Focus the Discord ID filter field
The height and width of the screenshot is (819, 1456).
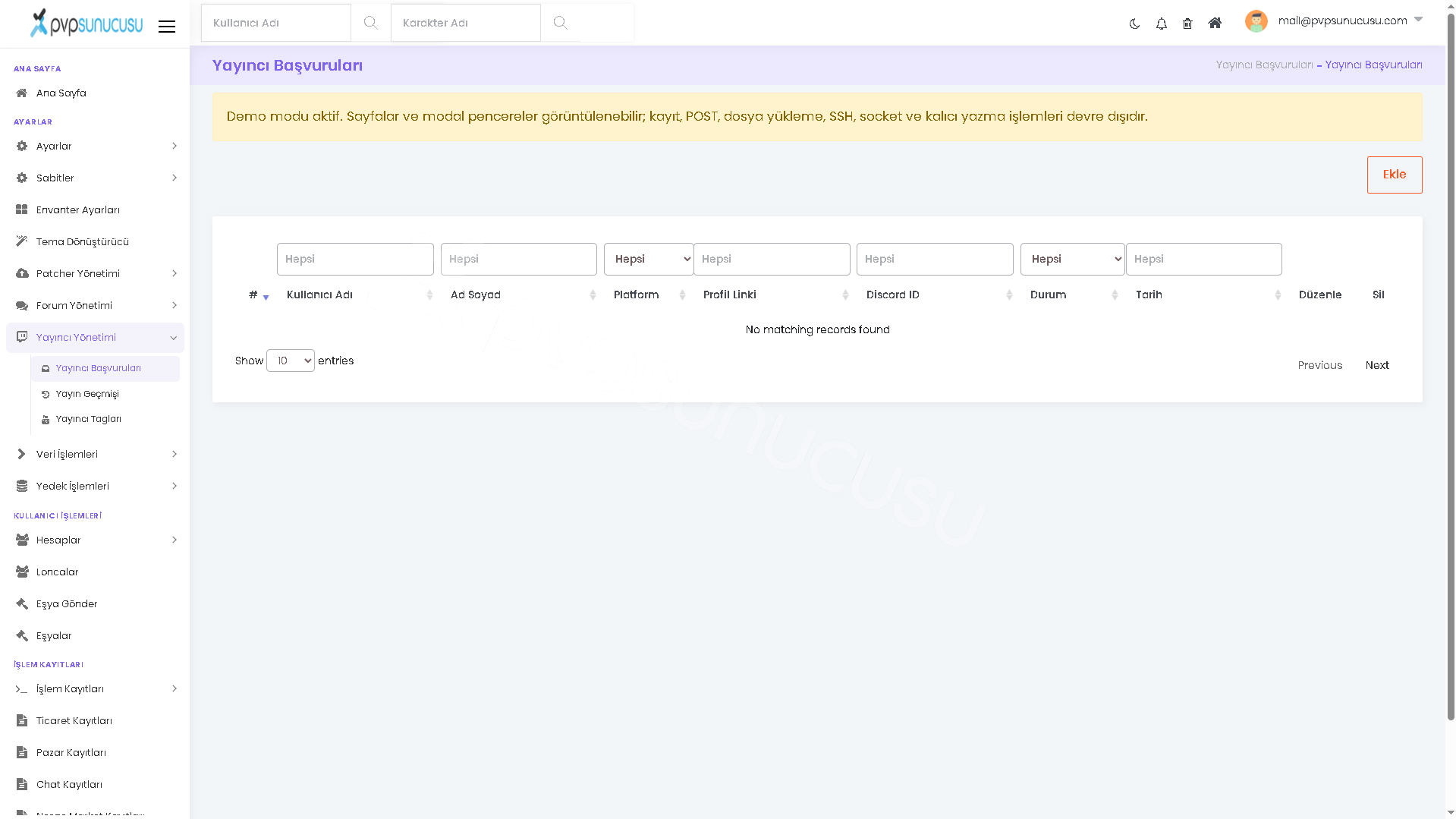935,260
